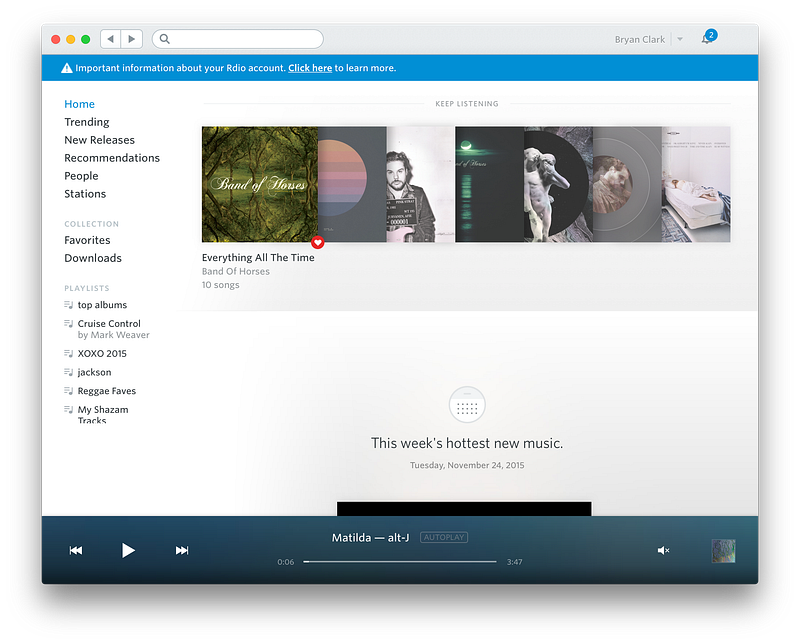The image size is (800, 644).
Task: Click the calendar icon above hottest music
Action: tap(467, 405)
